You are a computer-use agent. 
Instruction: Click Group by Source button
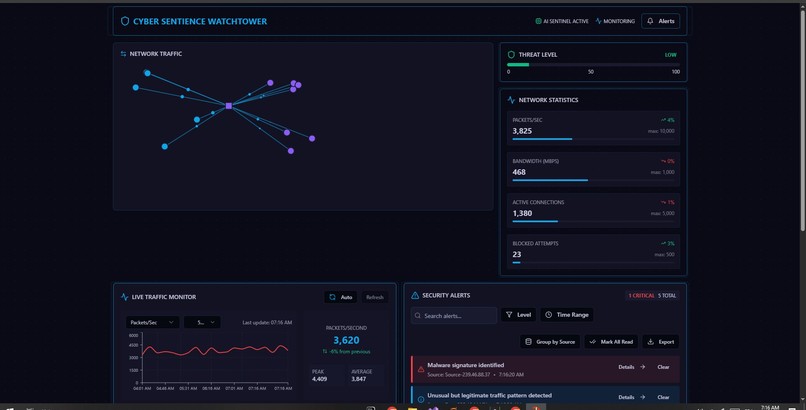tap(550, 342)
